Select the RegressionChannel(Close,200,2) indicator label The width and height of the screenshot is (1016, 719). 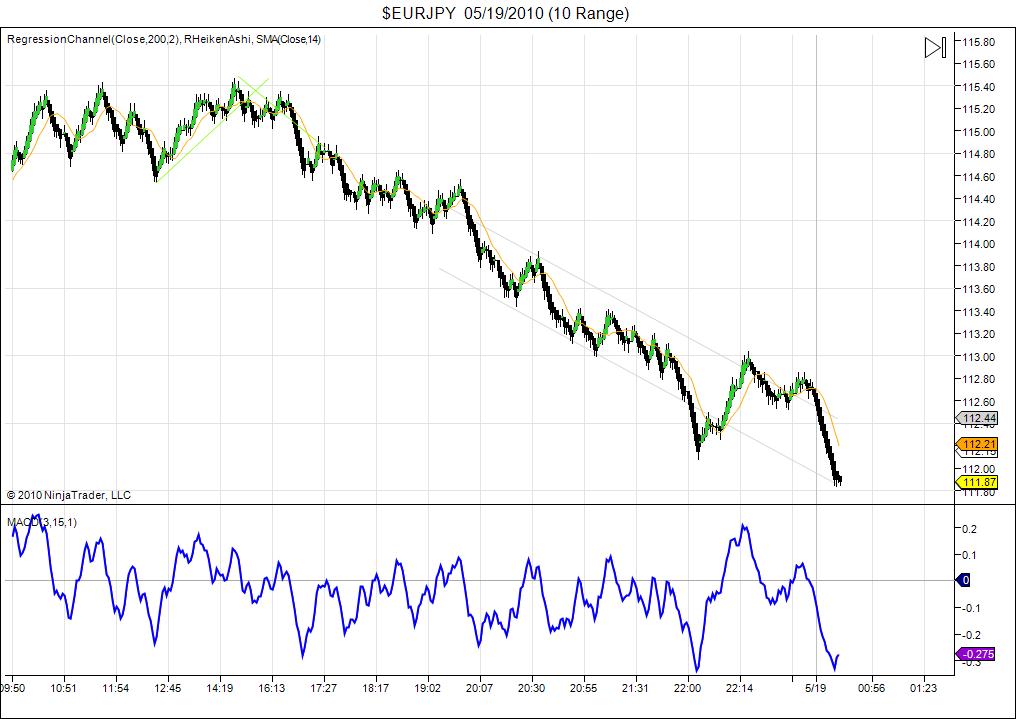click(90, 42)
